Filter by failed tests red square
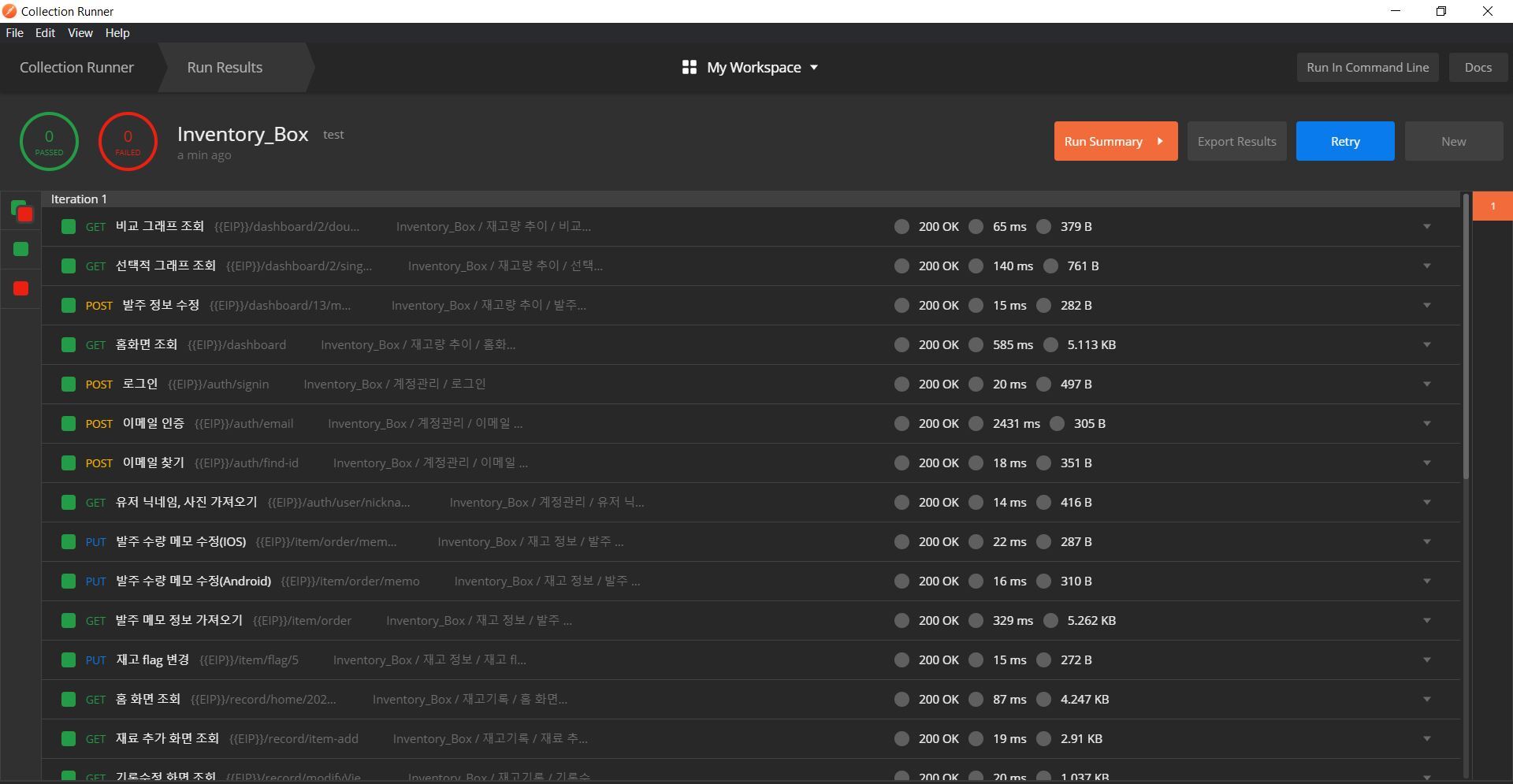 pos(21,288)
